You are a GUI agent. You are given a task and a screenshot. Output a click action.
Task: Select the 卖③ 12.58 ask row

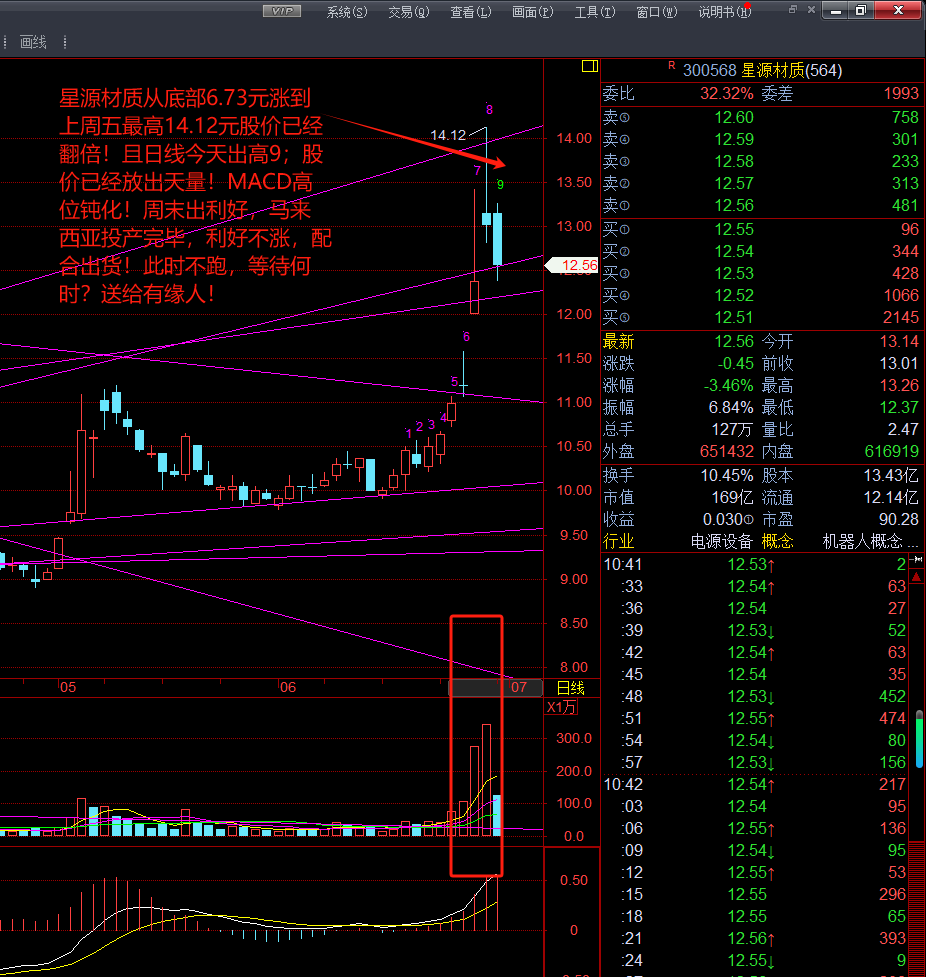pyautogui.click(x=761, y=161)
